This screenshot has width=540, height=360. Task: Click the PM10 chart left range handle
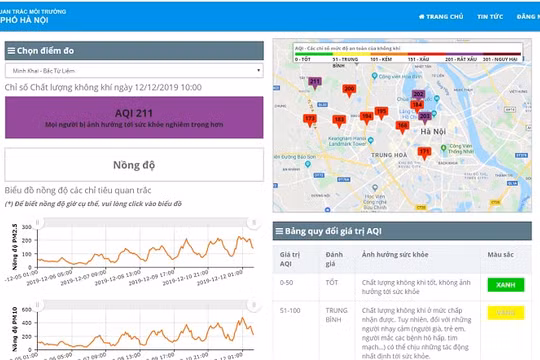point(38,305)
